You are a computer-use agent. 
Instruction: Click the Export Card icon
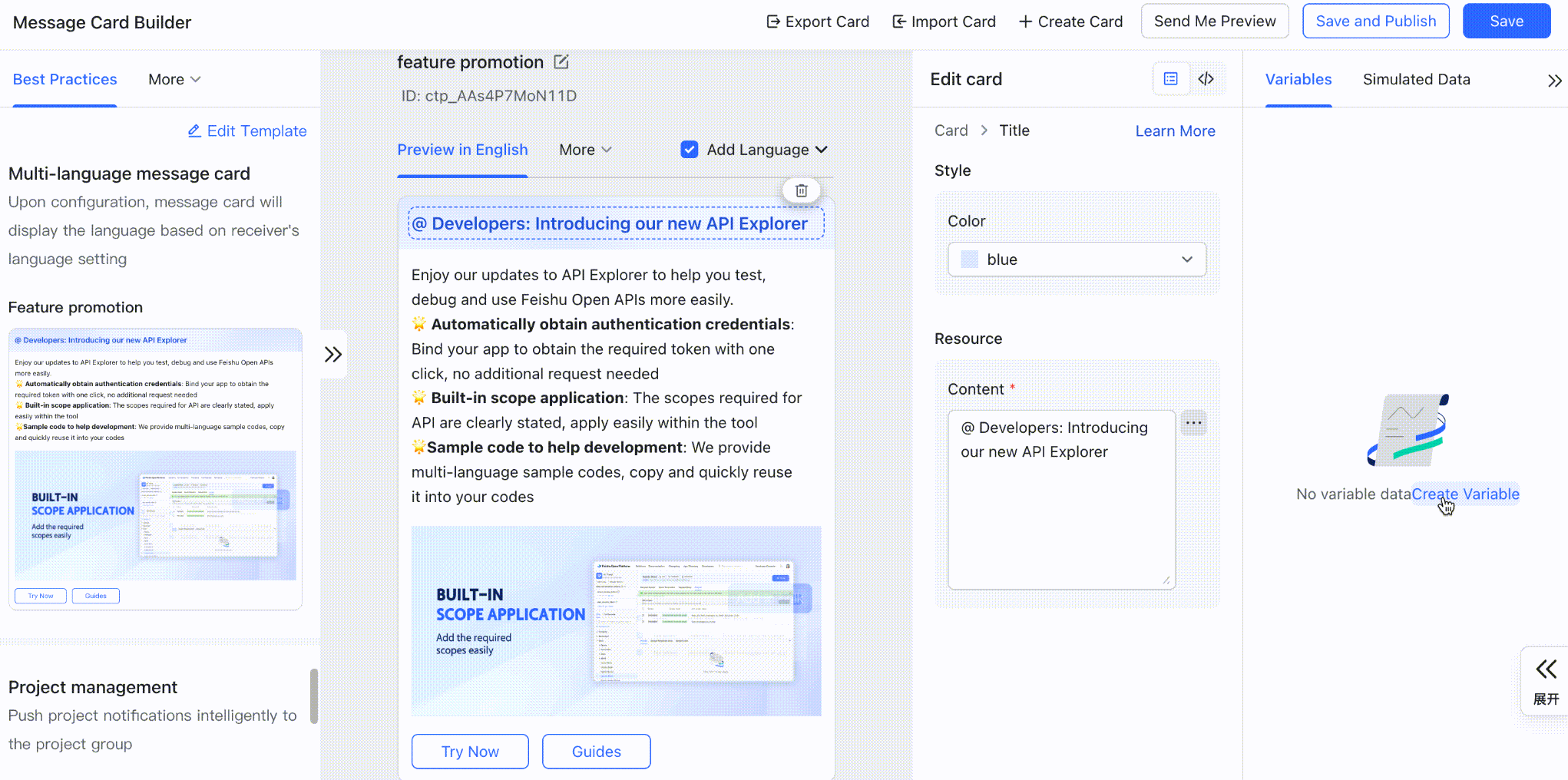pyautogui.click(x=772, y=21)
